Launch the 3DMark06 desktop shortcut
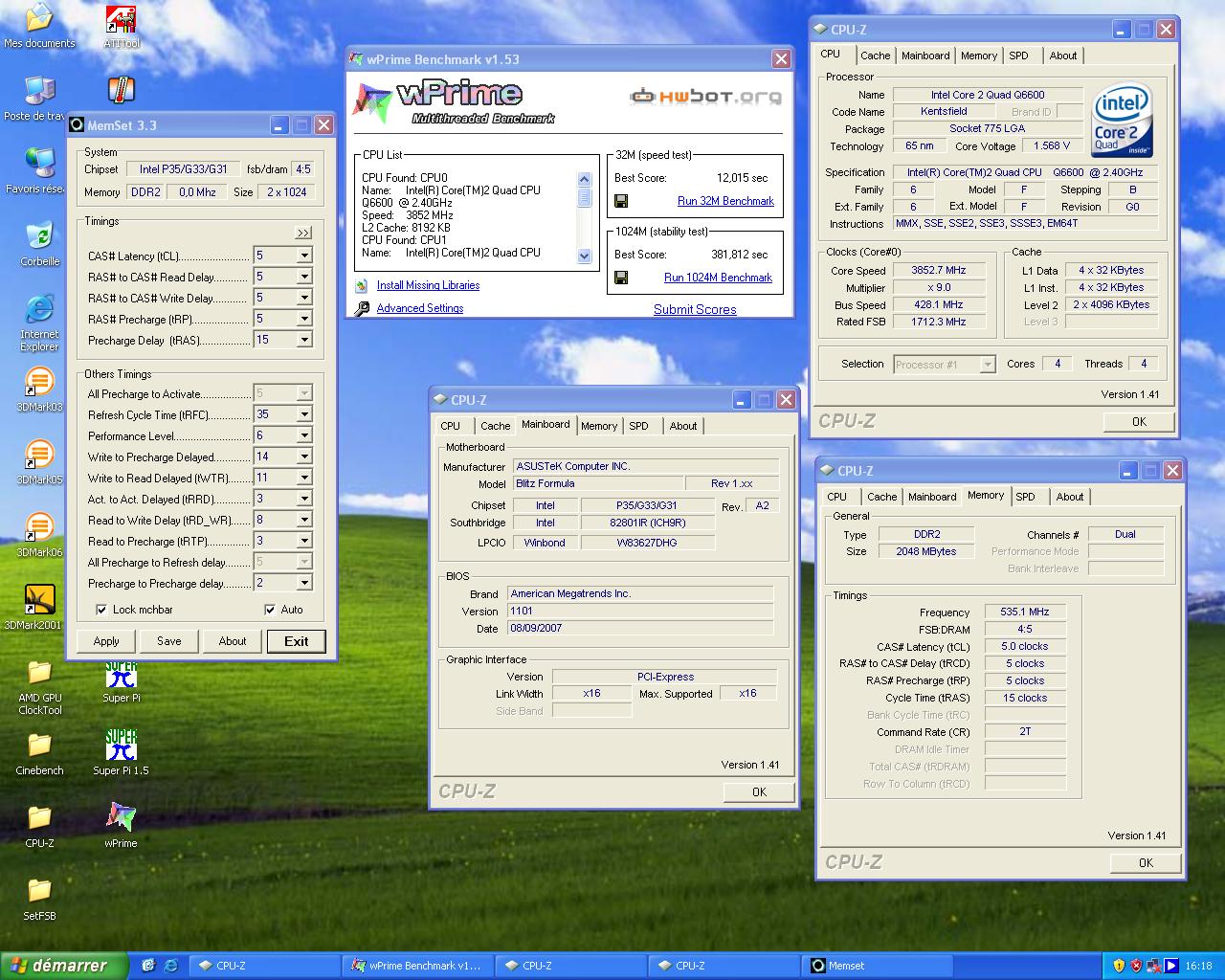The width and height of the screenshot is (1225, 980). pos(39,526)
